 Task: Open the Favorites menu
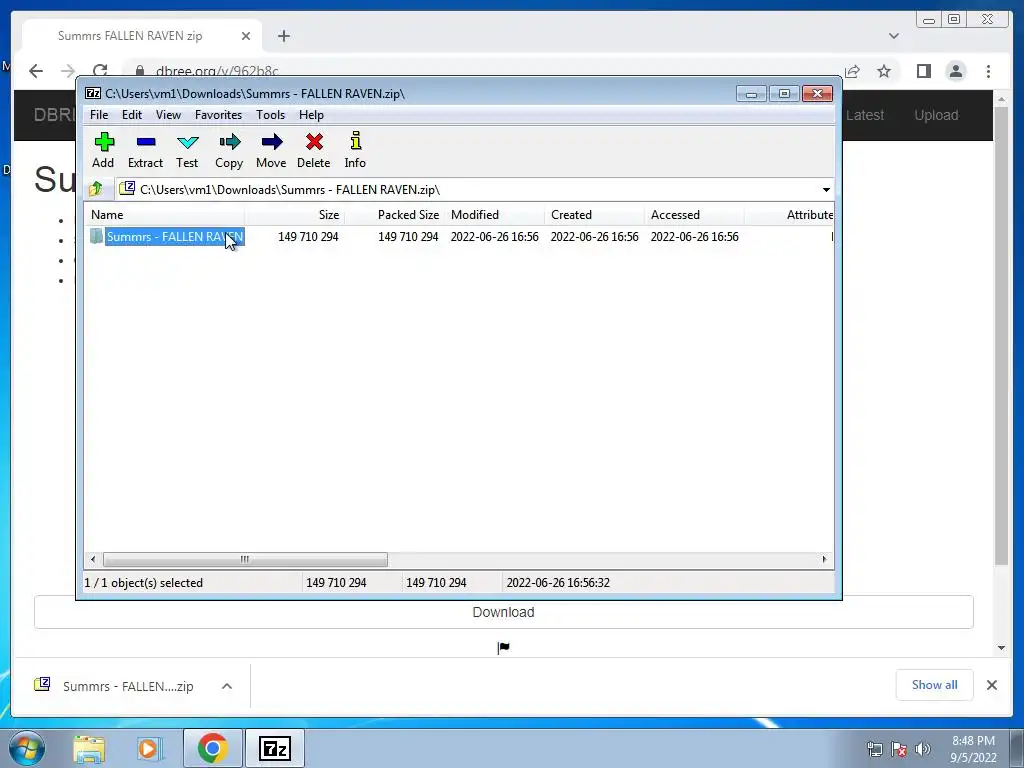pyautogui.click(x=219, y=115)
